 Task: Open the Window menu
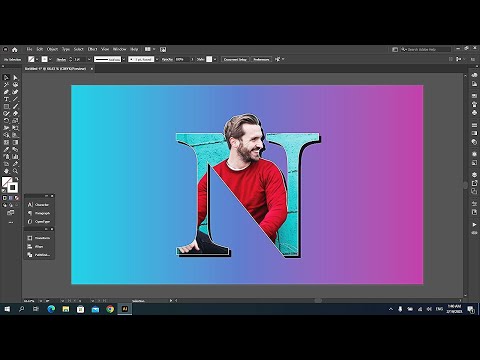119,49
